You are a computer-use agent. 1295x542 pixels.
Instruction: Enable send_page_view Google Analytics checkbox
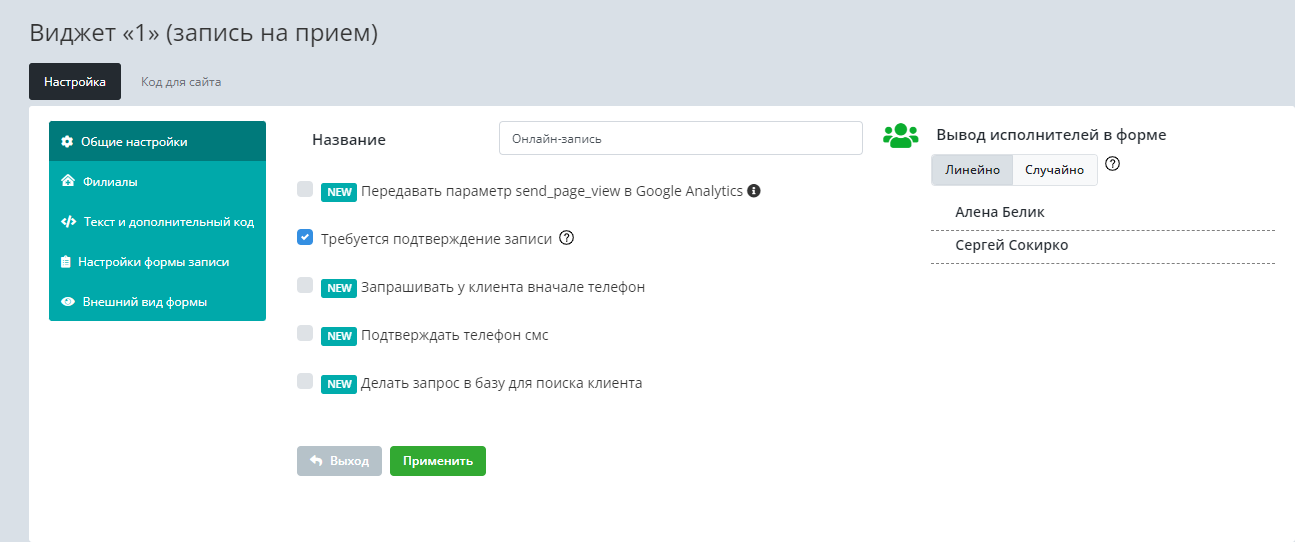pyautogui.click(x=305, y=189)
